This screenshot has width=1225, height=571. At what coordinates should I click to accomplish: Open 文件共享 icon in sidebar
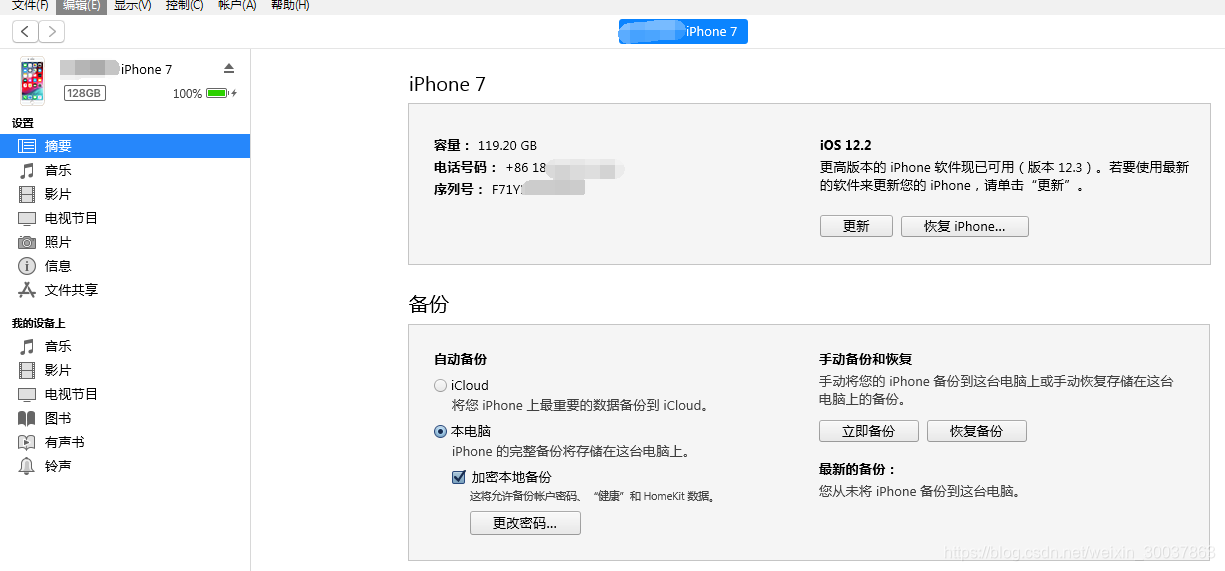pos(27,290)
